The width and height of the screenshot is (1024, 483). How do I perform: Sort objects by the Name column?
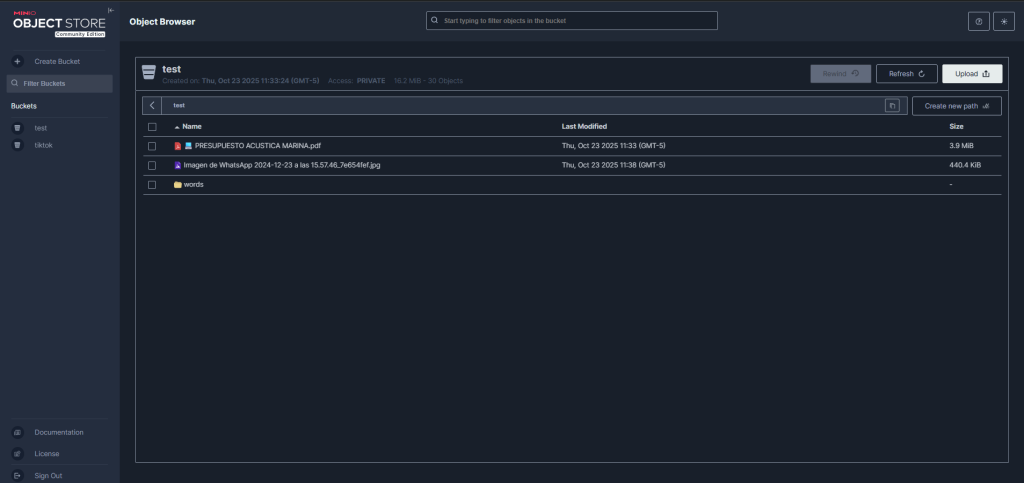(x=191, y=127)
